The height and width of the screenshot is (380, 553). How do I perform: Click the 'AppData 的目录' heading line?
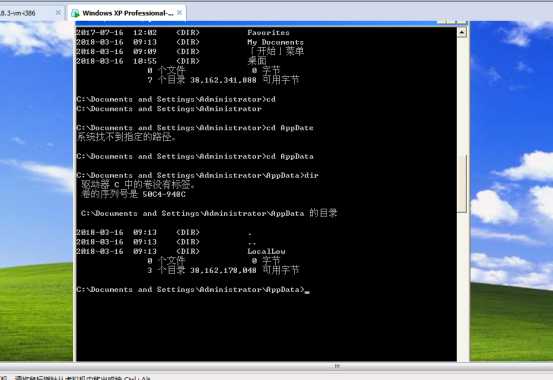click(209, 213)
